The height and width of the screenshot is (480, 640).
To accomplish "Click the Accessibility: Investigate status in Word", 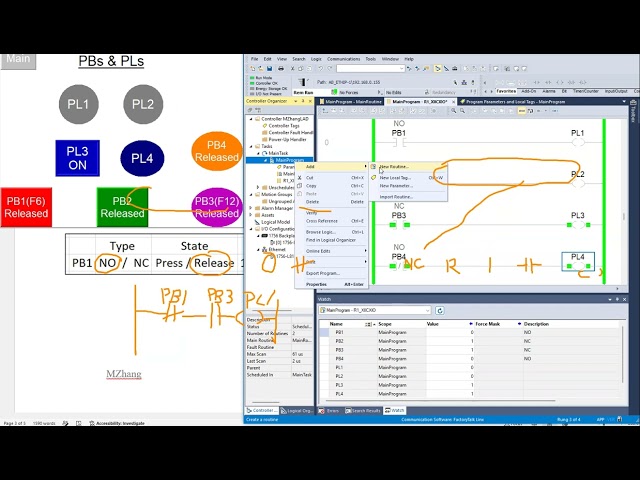I will (x=117, y=423).
